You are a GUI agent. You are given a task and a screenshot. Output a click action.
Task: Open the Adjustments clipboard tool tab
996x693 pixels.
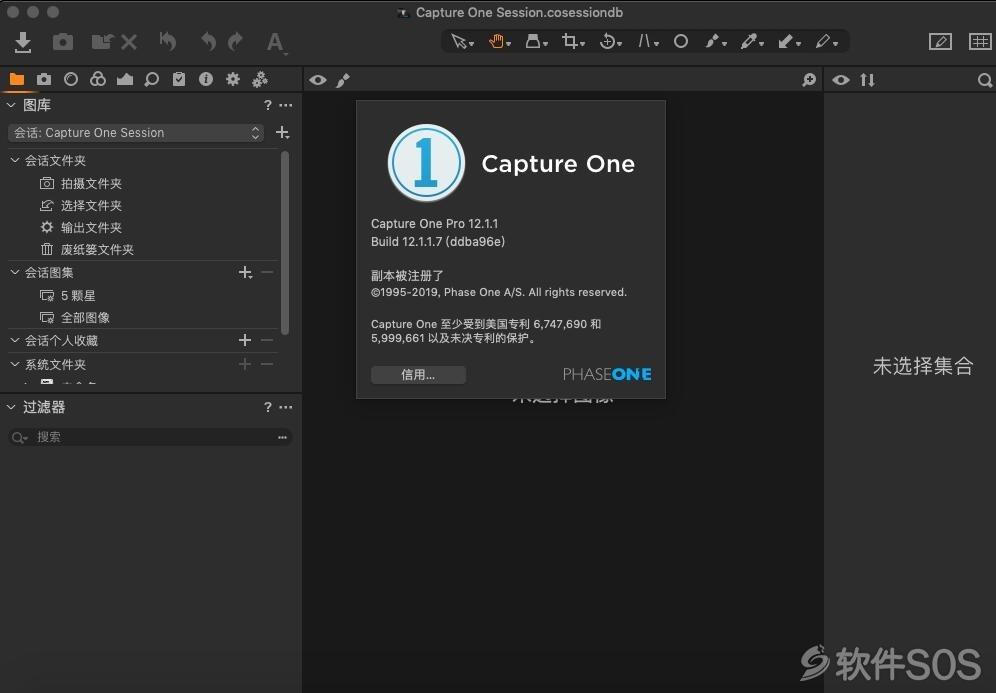pos(179,79)
